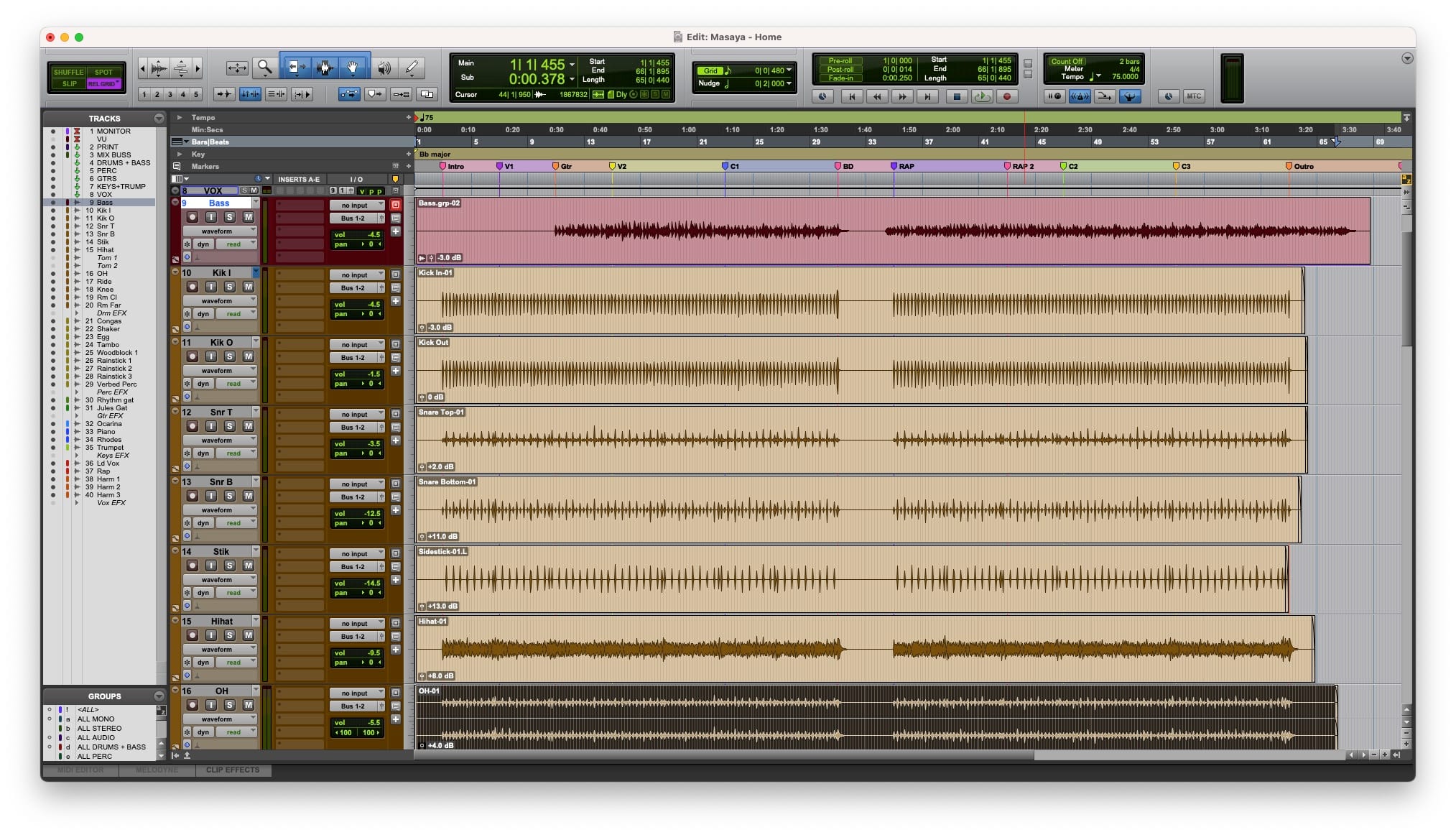This screenshot has width=1456, height=835.
Task: Open the Main counter format dropdown
Action: point(572,65)
